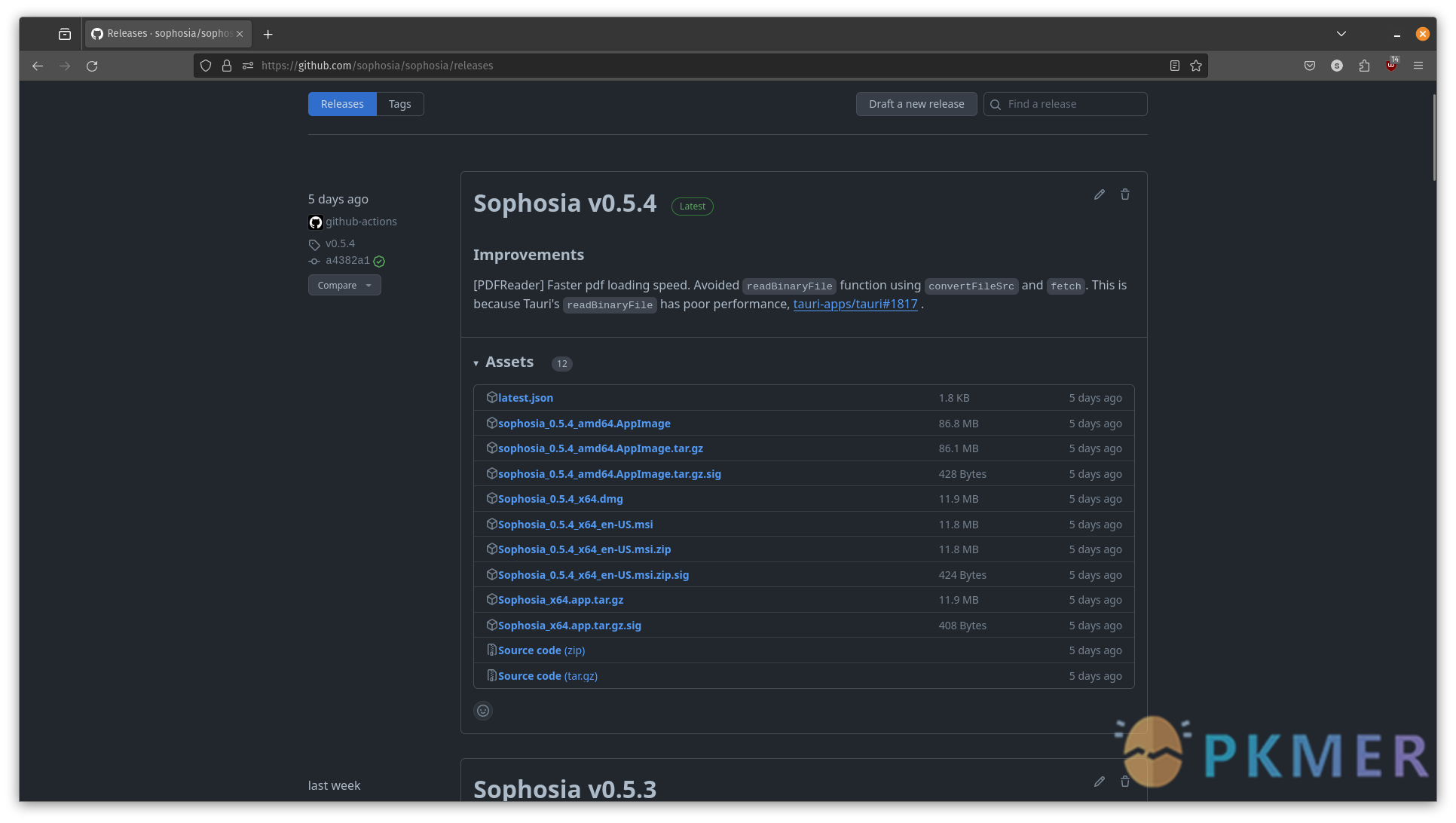The width and height of the screenshot is (1456, 823).
Task: Click Draft a new release button
Action: pos(916,103)
